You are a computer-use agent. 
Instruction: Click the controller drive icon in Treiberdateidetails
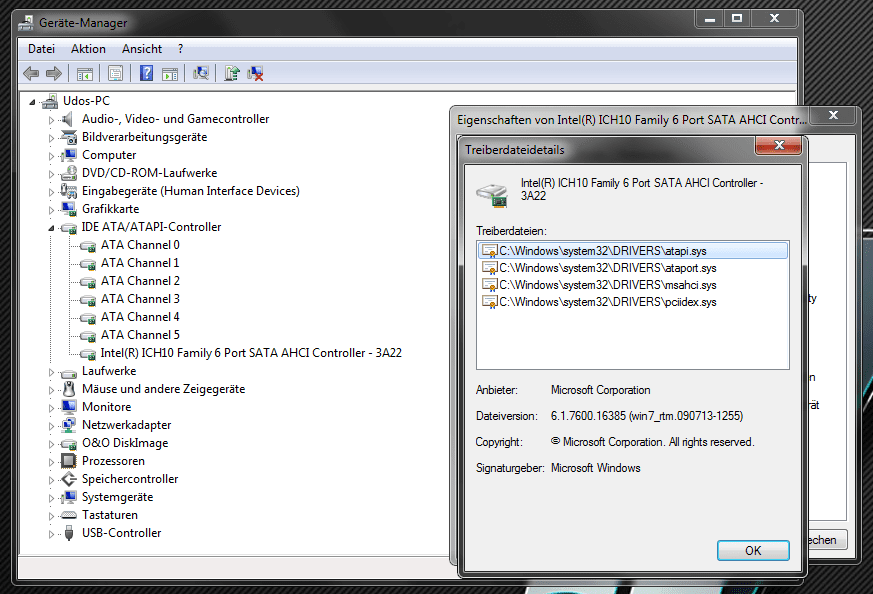(492, 195)
